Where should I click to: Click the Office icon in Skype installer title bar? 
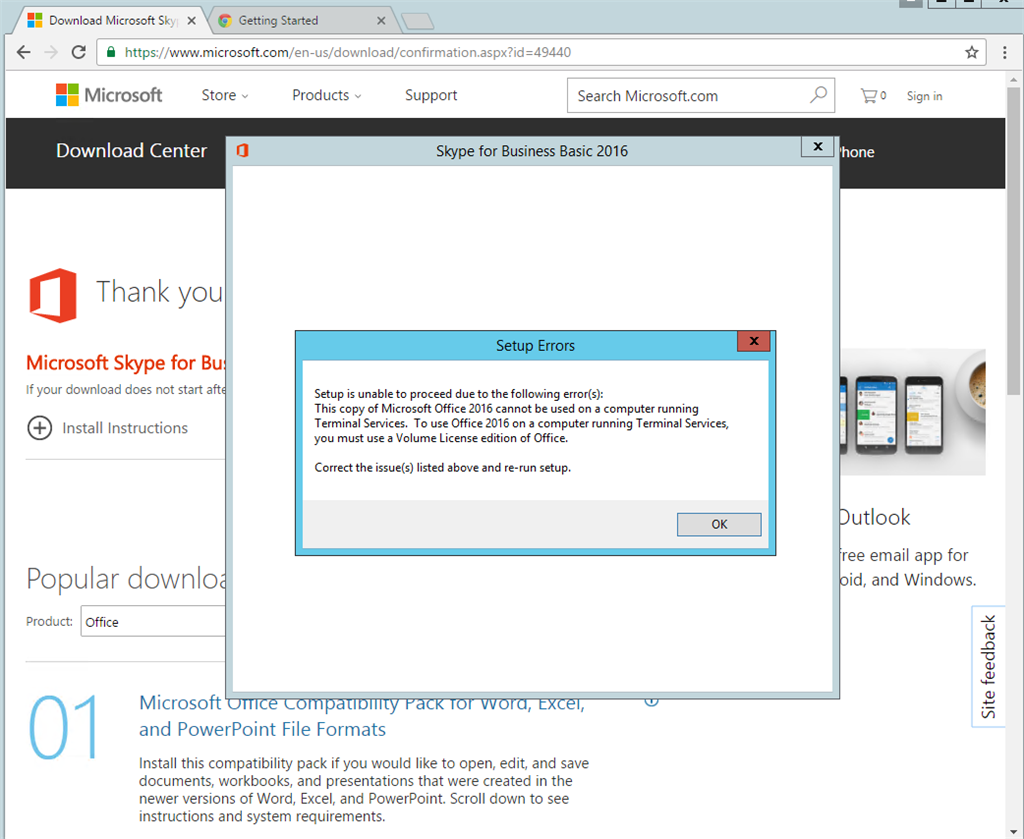(242, 151)
